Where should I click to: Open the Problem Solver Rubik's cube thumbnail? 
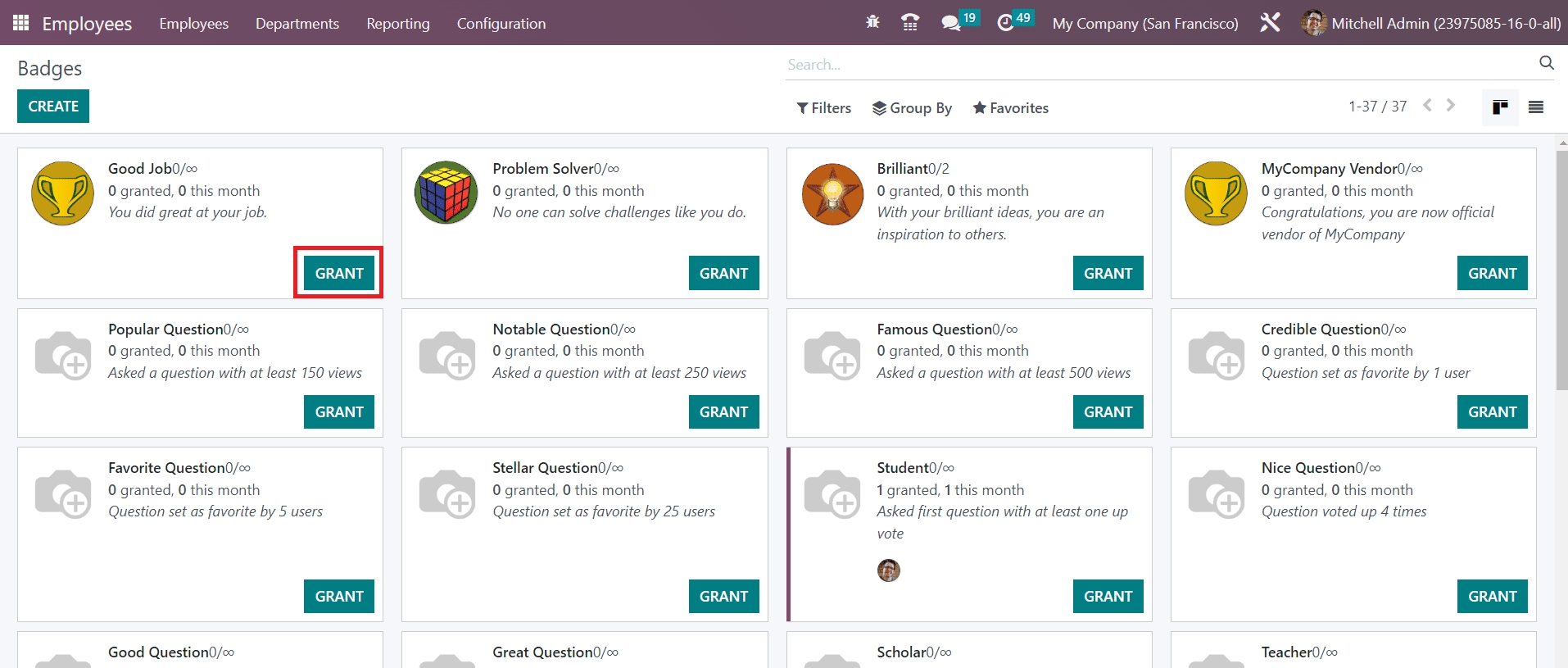click(446, 193)
